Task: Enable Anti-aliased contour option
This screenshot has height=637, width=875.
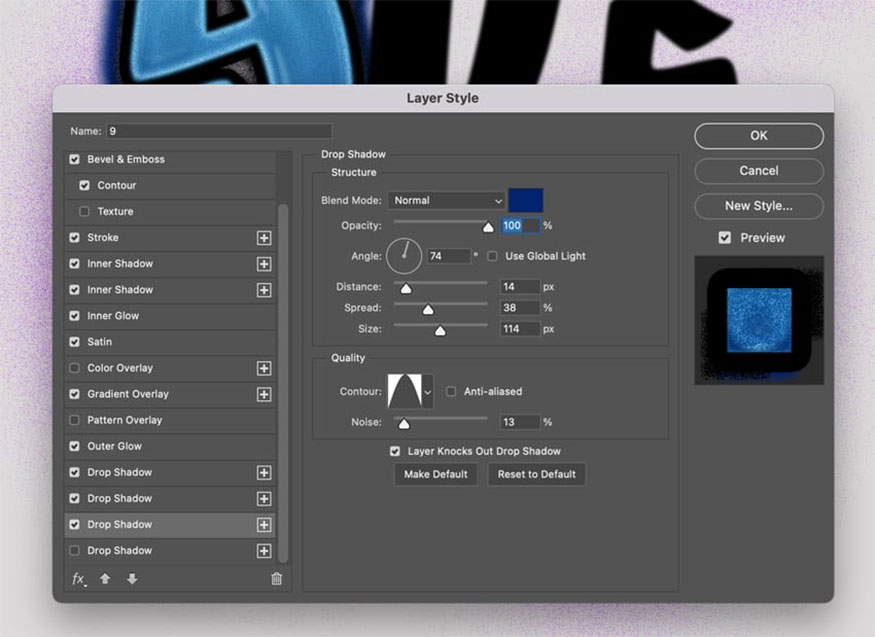Action: click(452, 392)
